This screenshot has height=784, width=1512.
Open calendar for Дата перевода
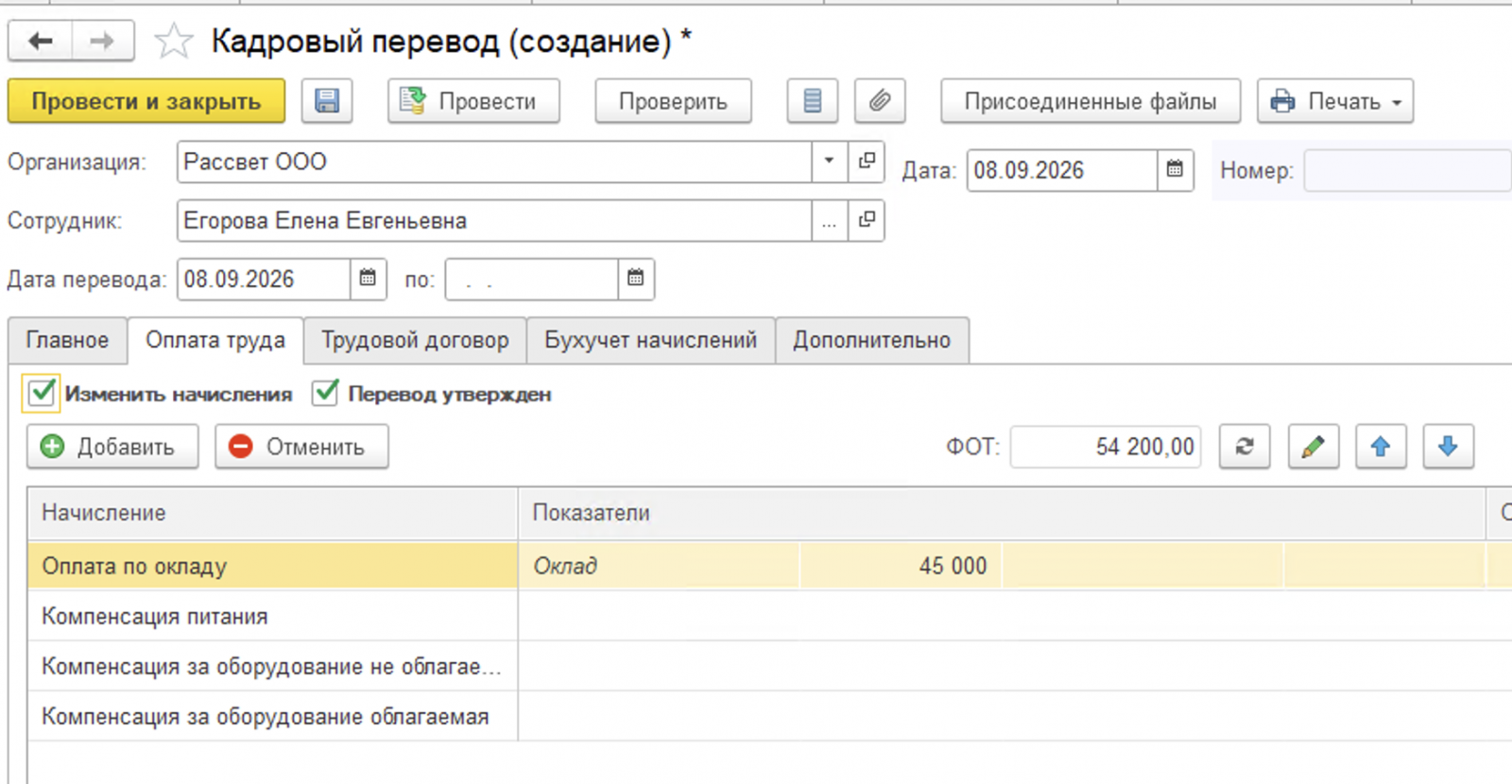tap(368, 279)
